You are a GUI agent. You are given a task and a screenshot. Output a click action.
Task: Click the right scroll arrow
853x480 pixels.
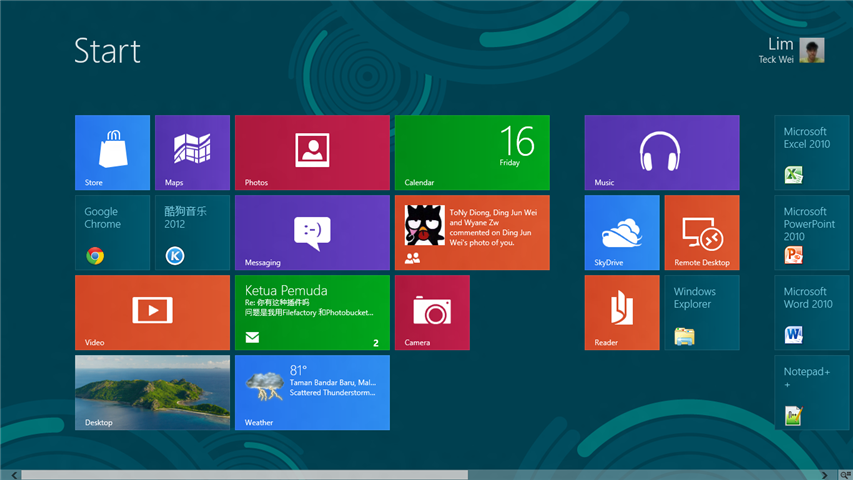tap(825, 475)
